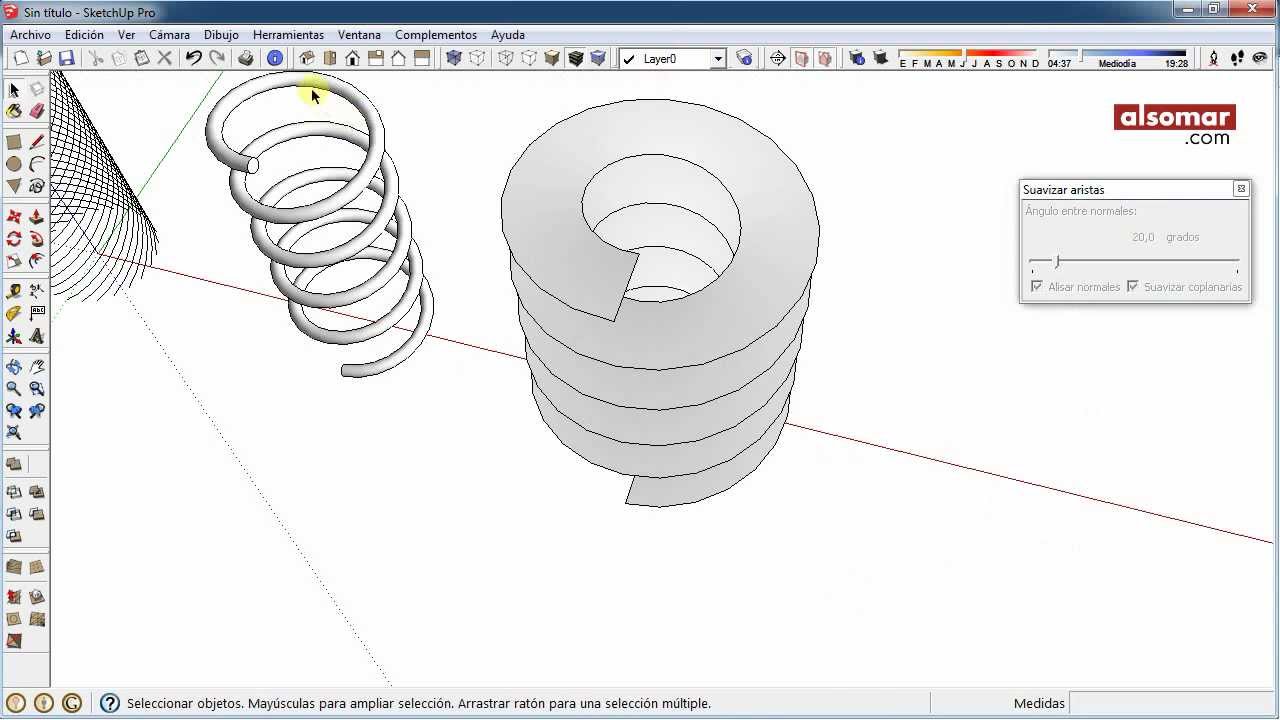Pick the Eraser tool

point(37,112)
